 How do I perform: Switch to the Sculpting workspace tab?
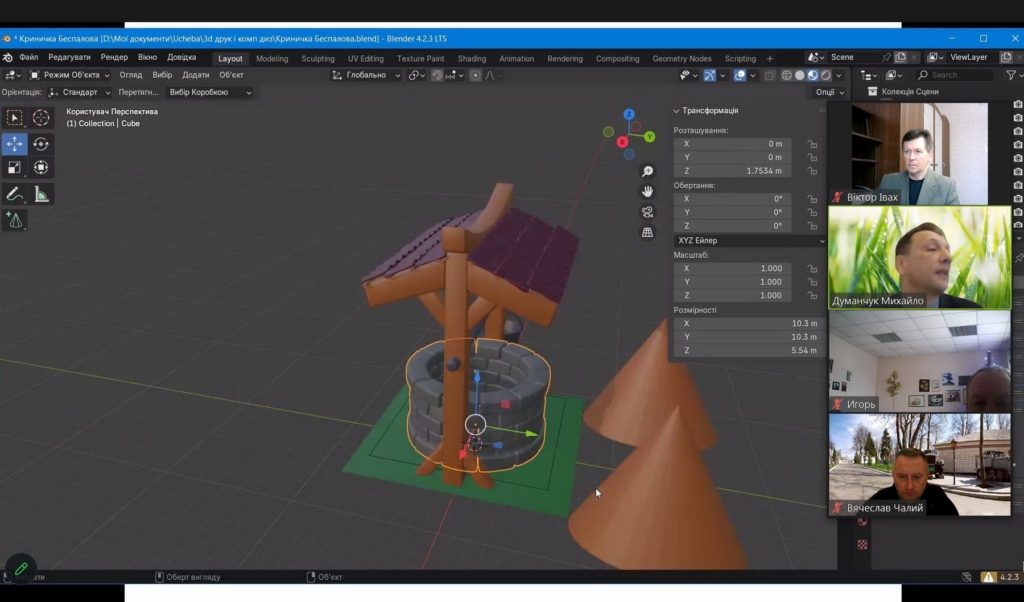tap(318, 58)
